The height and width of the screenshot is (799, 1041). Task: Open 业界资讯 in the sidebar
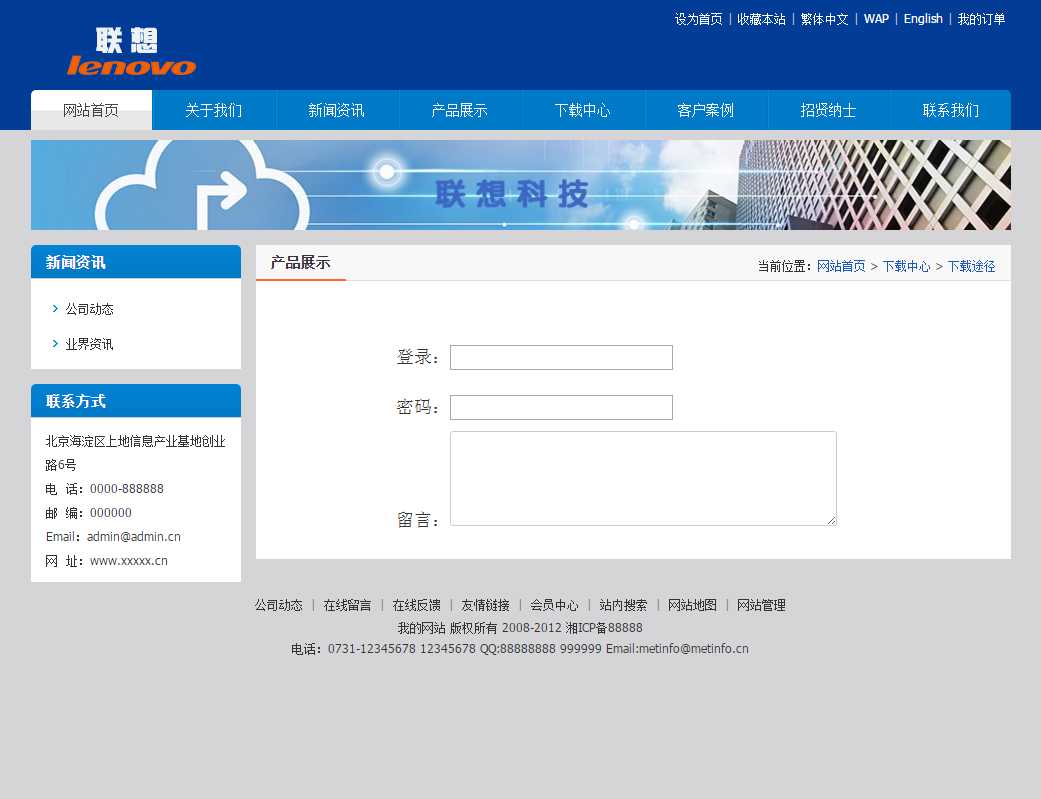pyautogui.click(x=89, y=344)
